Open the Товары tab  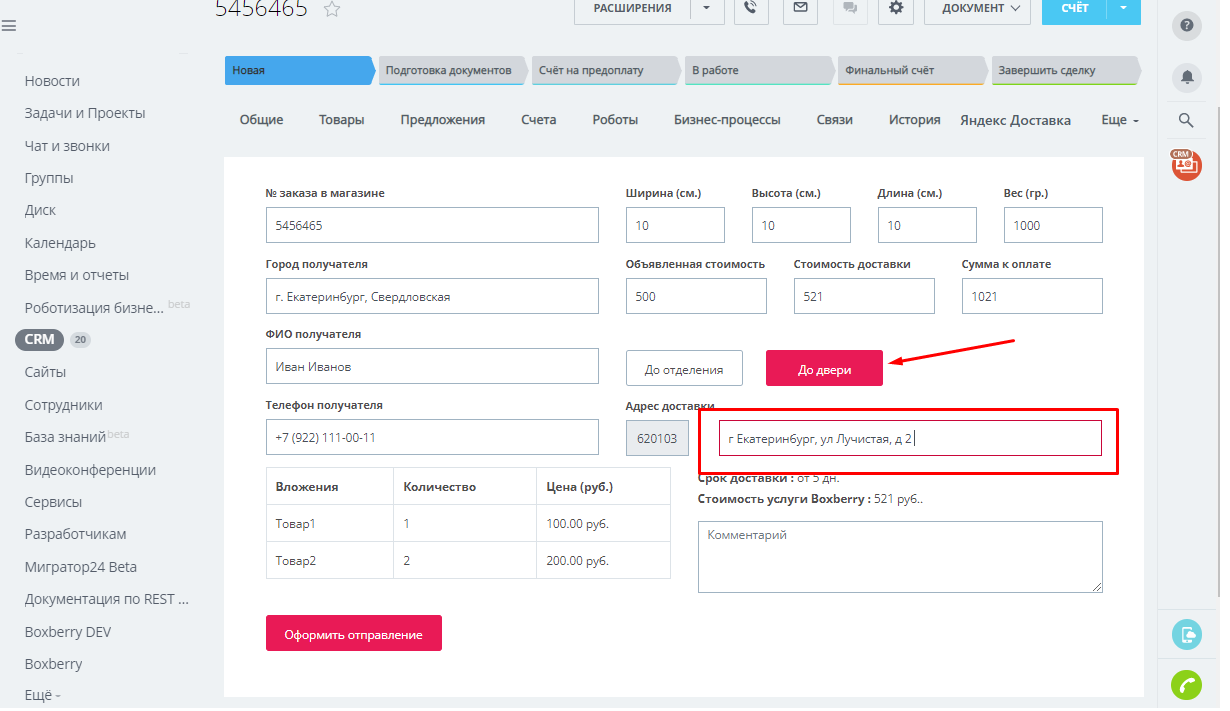(x=342, y=120)
